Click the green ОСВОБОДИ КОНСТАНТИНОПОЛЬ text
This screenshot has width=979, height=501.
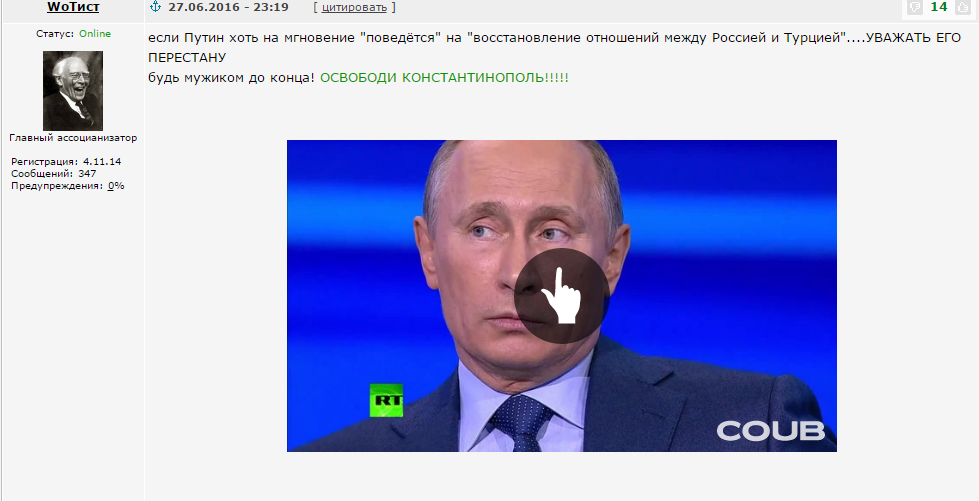coord(445,78)
